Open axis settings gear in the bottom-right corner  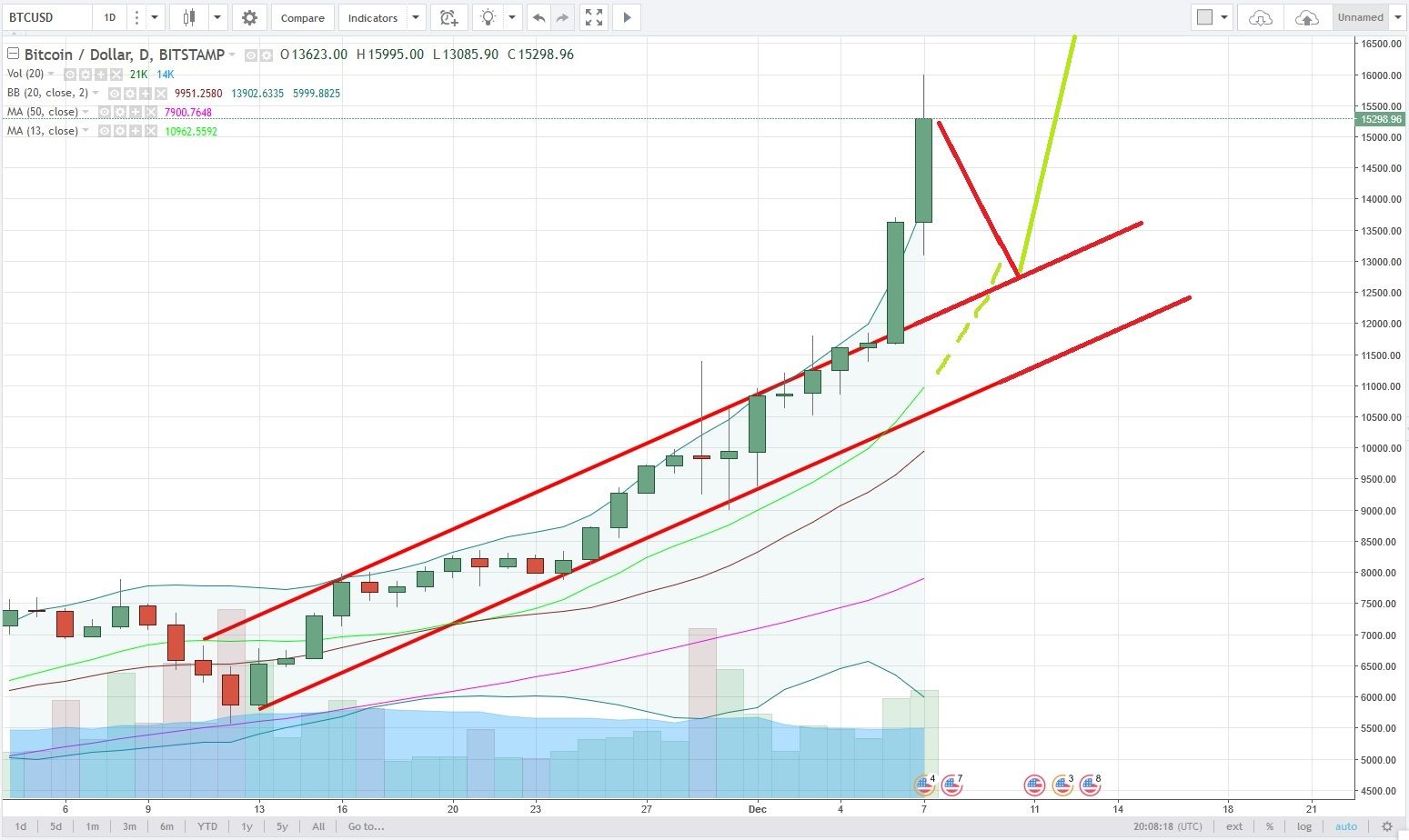click(1387, 826)
